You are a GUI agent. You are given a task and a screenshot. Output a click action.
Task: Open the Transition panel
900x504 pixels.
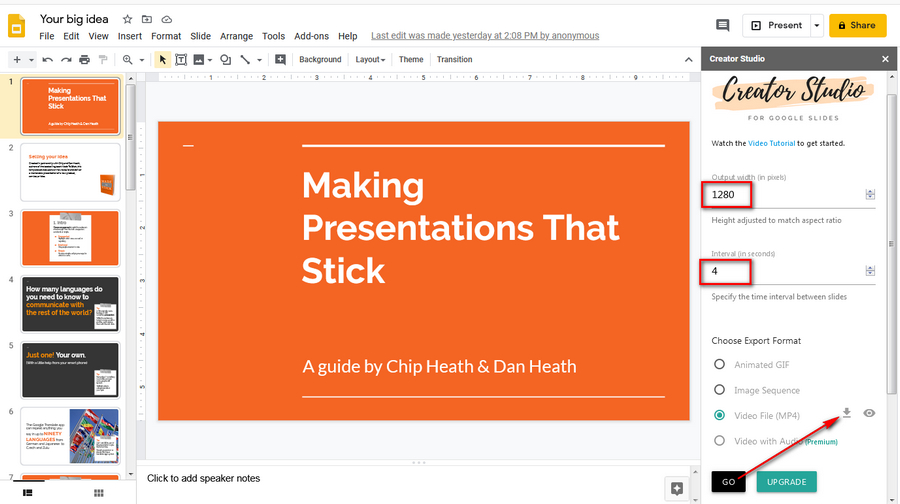point(454,60)
